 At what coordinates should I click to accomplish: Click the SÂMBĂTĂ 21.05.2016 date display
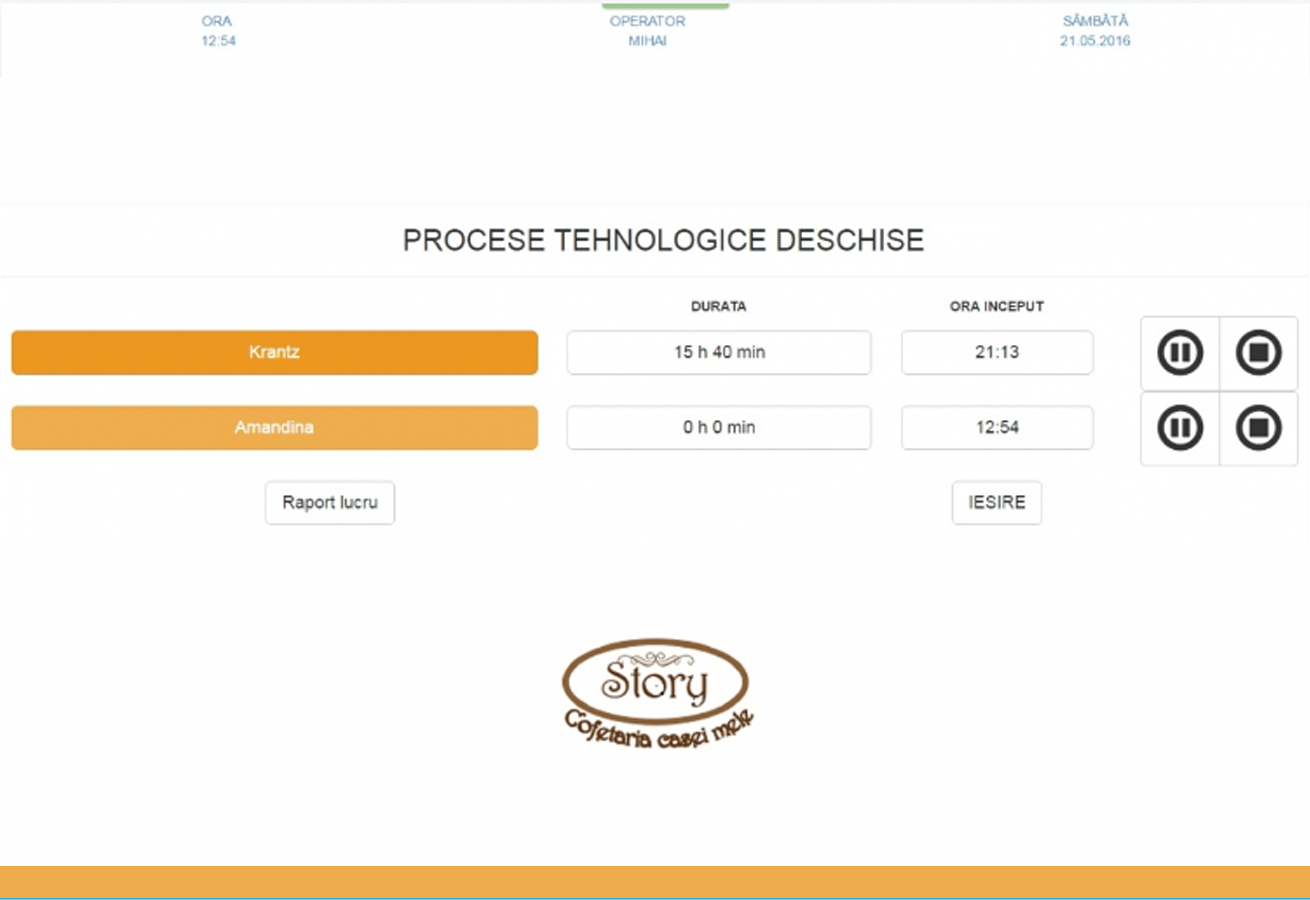(x=1095, y=31)
